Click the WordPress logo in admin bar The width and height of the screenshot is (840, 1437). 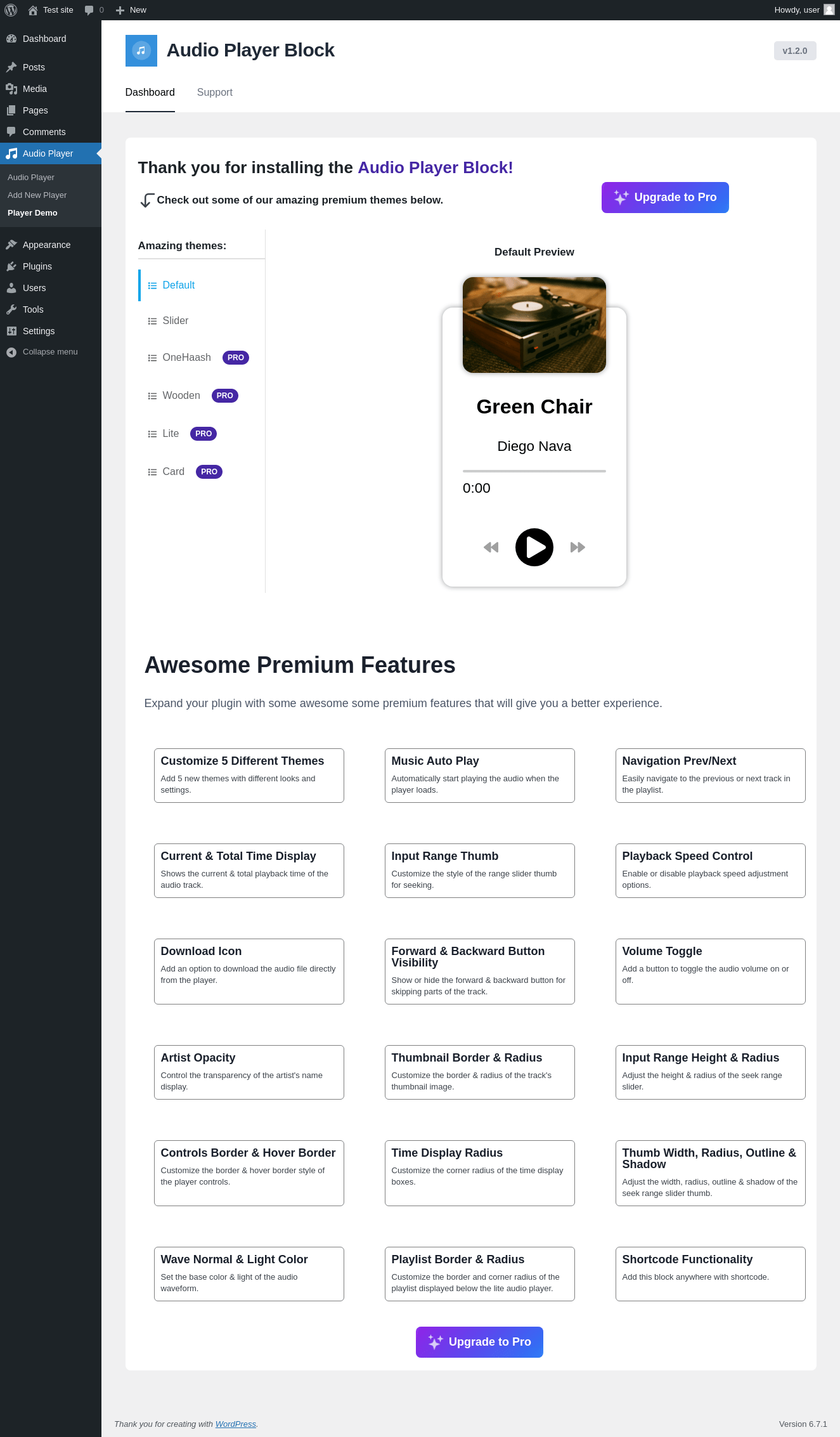[x=11, y=10]
